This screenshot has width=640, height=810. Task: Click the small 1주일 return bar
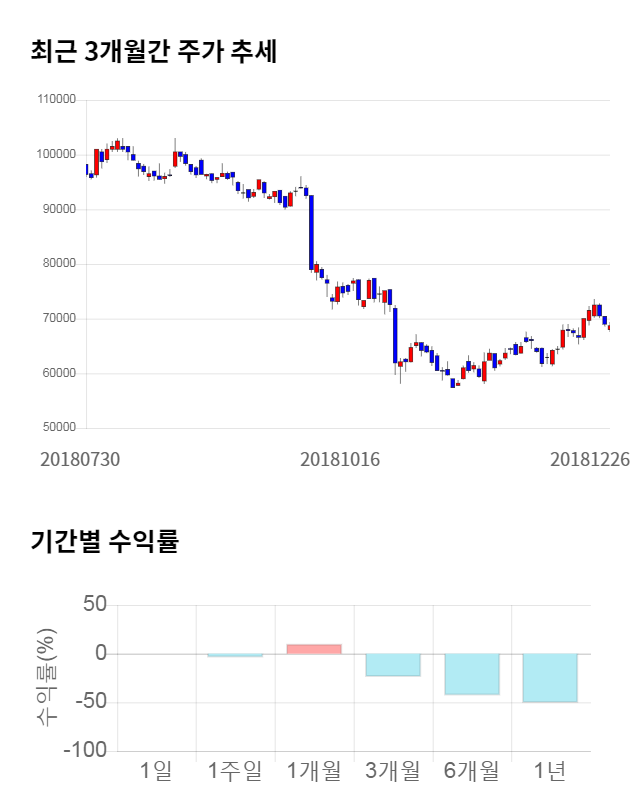coord(235,656)
